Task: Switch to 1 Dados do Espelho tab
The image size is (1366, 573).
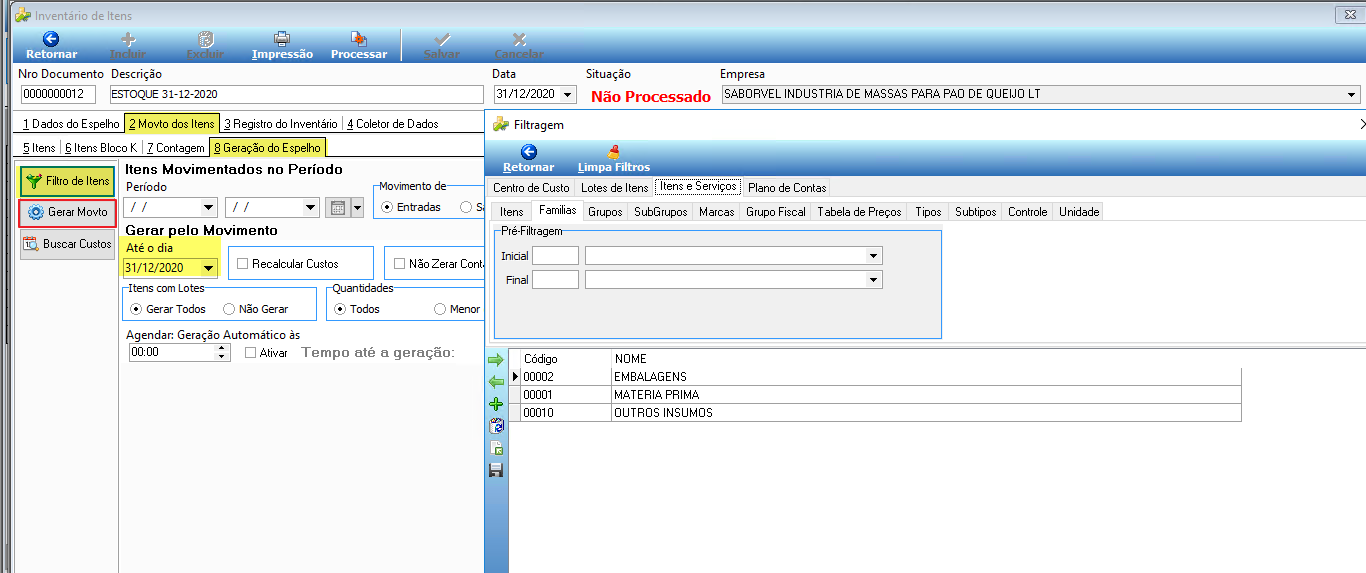Action: (x=70, y=124)
